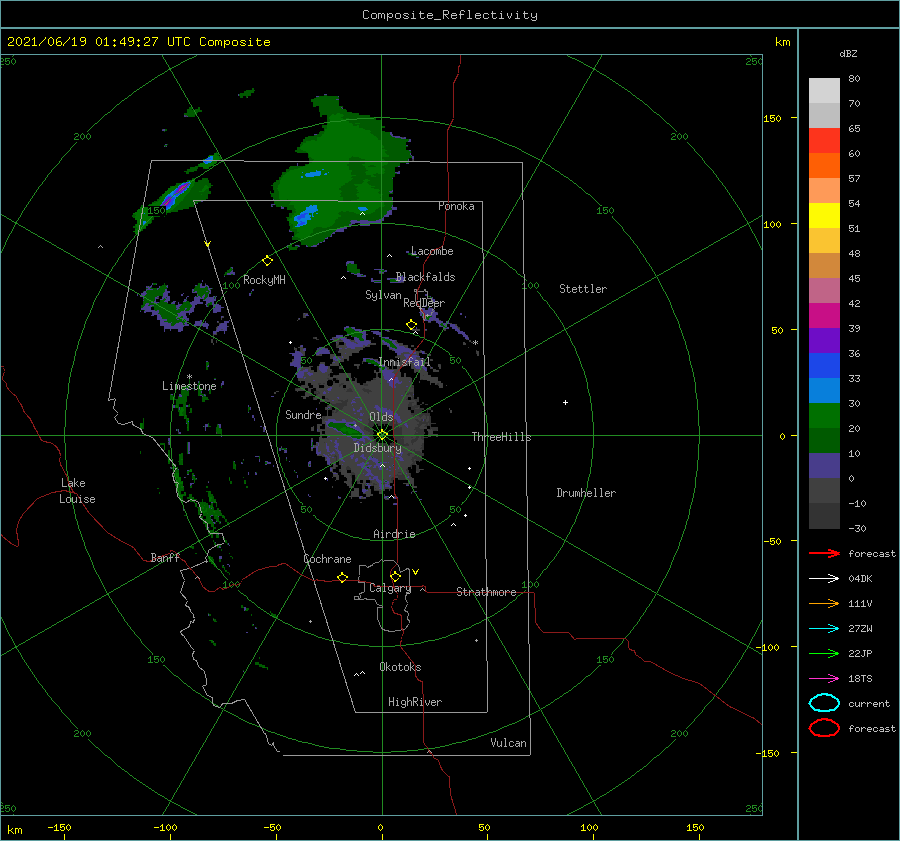The image size is (900, 841).
Task: Click the cyan 27ZW arrow legend icon
Action: 824,629
